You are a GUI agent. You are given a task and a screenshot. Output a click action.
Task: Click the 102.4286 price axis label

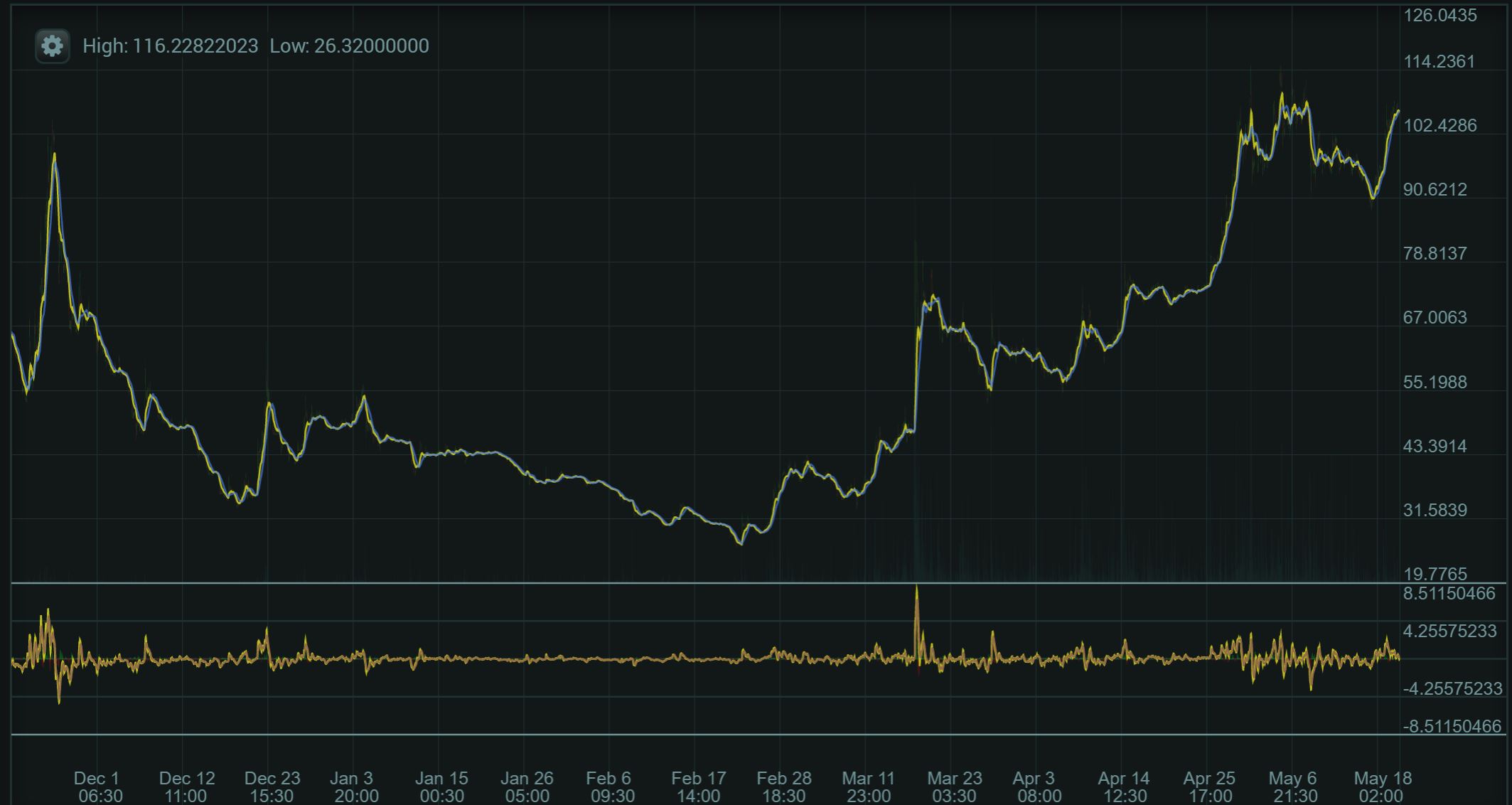[x=1439, y=126]
